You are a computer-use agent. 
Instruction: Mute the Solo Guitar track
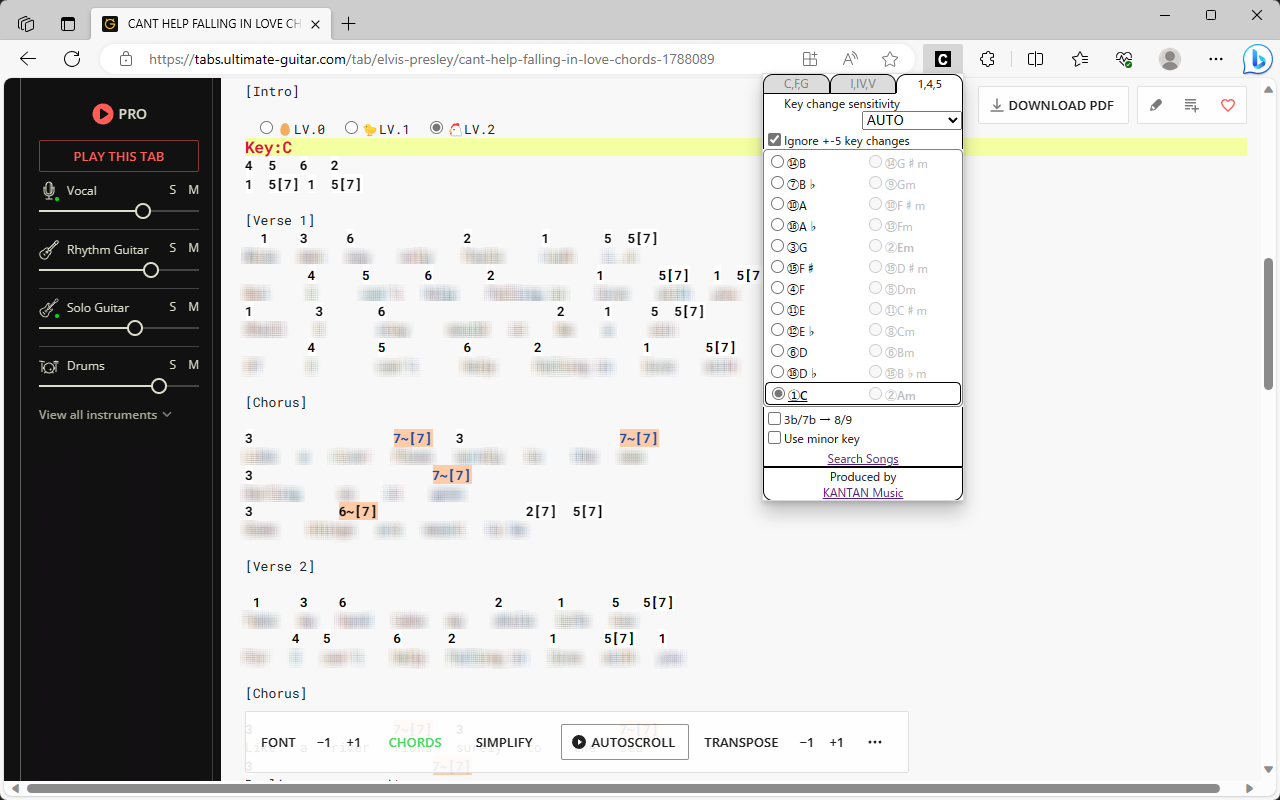[194, 306]
